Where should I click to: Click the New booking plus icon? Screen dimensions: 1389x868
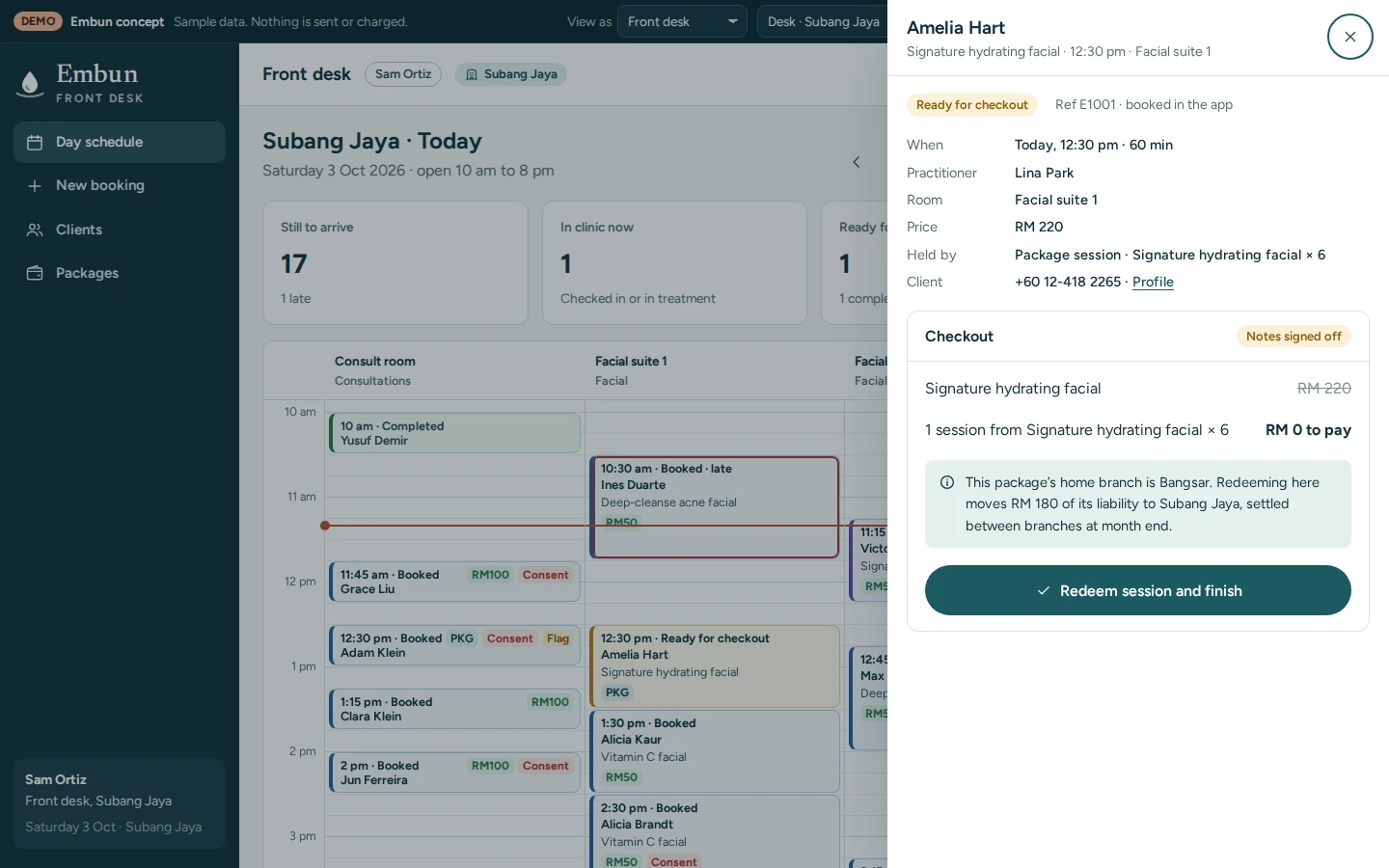[x=35, y=186]
